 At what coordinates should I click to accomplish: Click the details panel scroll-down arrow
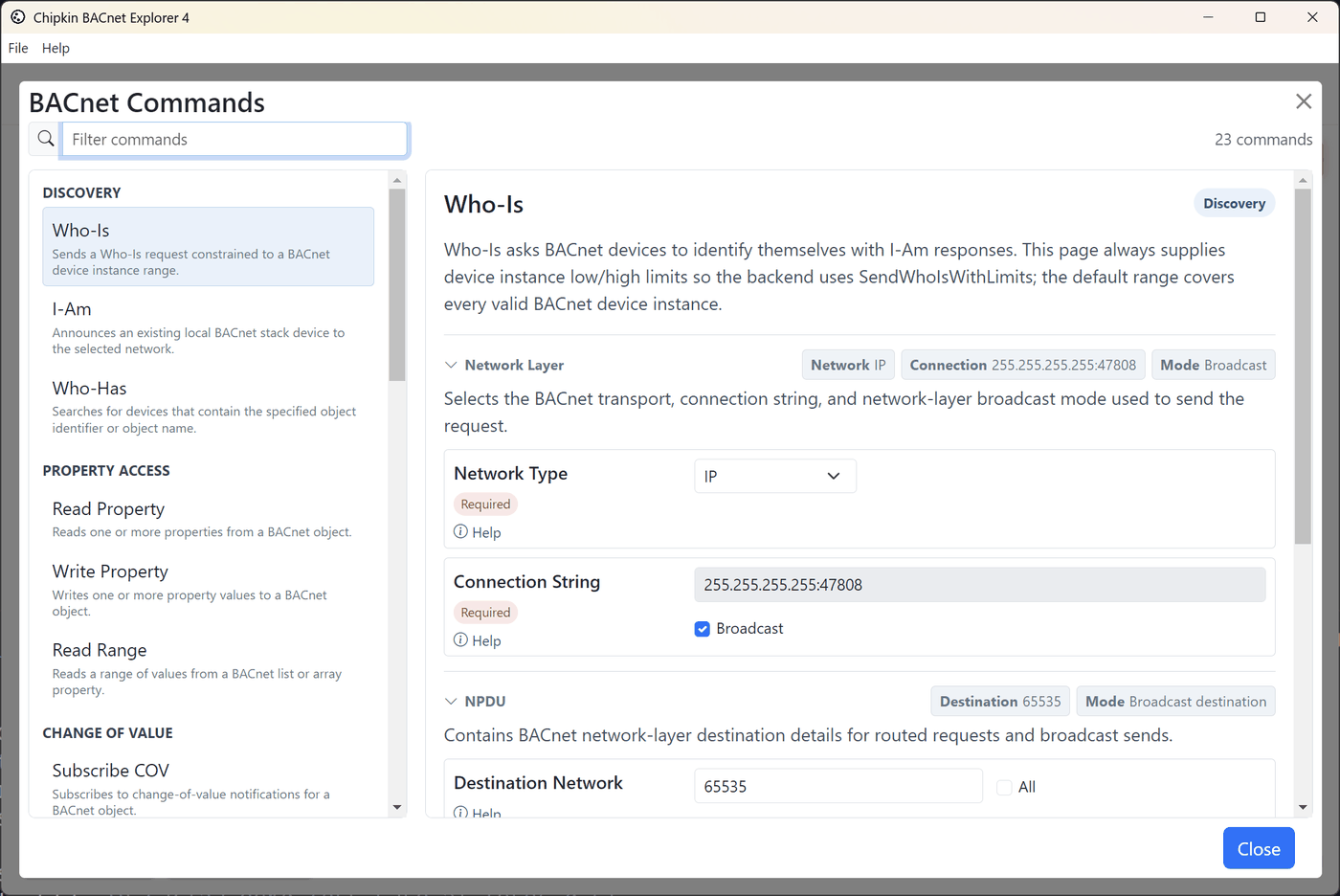pyautogui.click(x=1303, y=807)
